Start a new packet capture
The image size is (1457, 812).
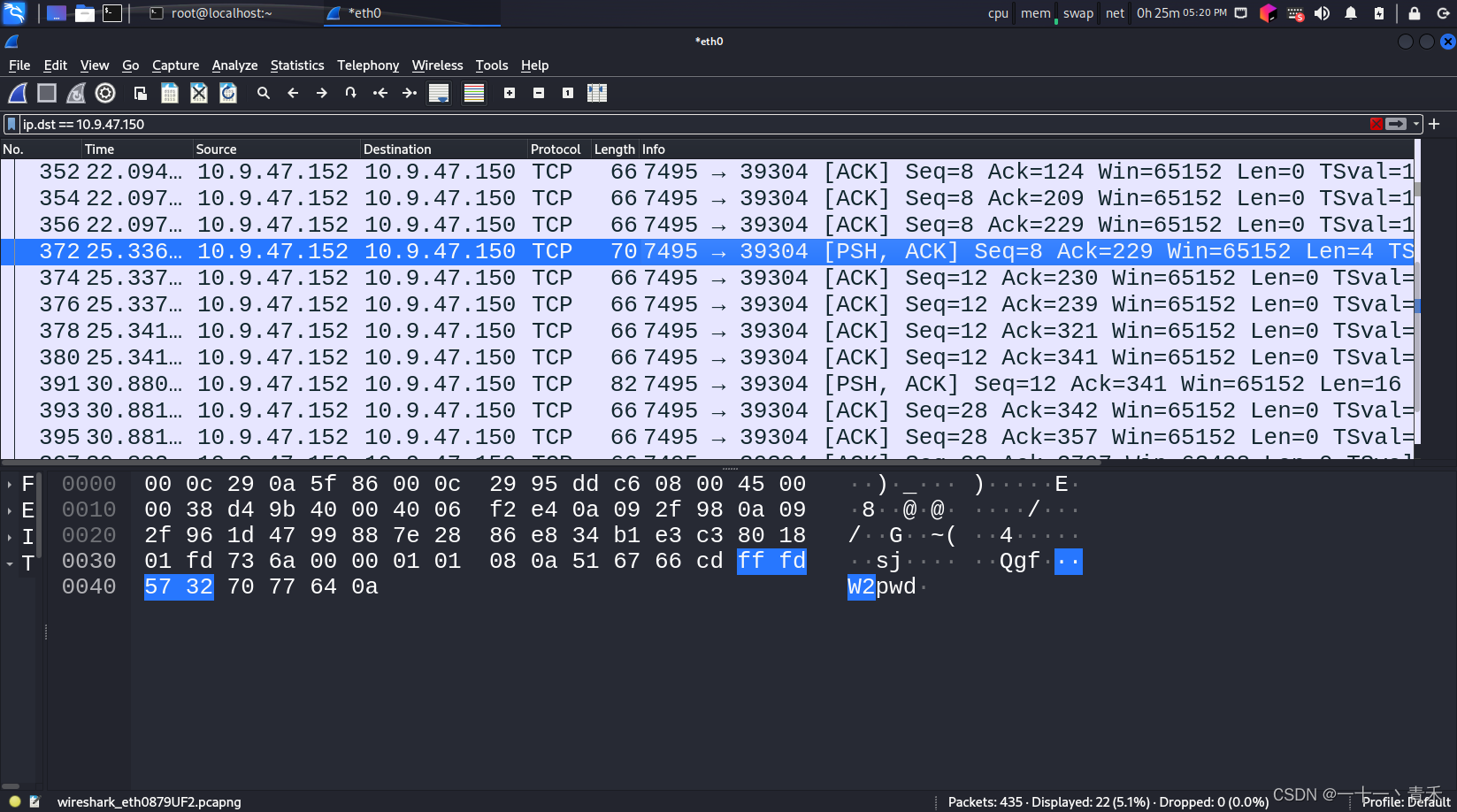pyautogui.click(x=18, y=93)
